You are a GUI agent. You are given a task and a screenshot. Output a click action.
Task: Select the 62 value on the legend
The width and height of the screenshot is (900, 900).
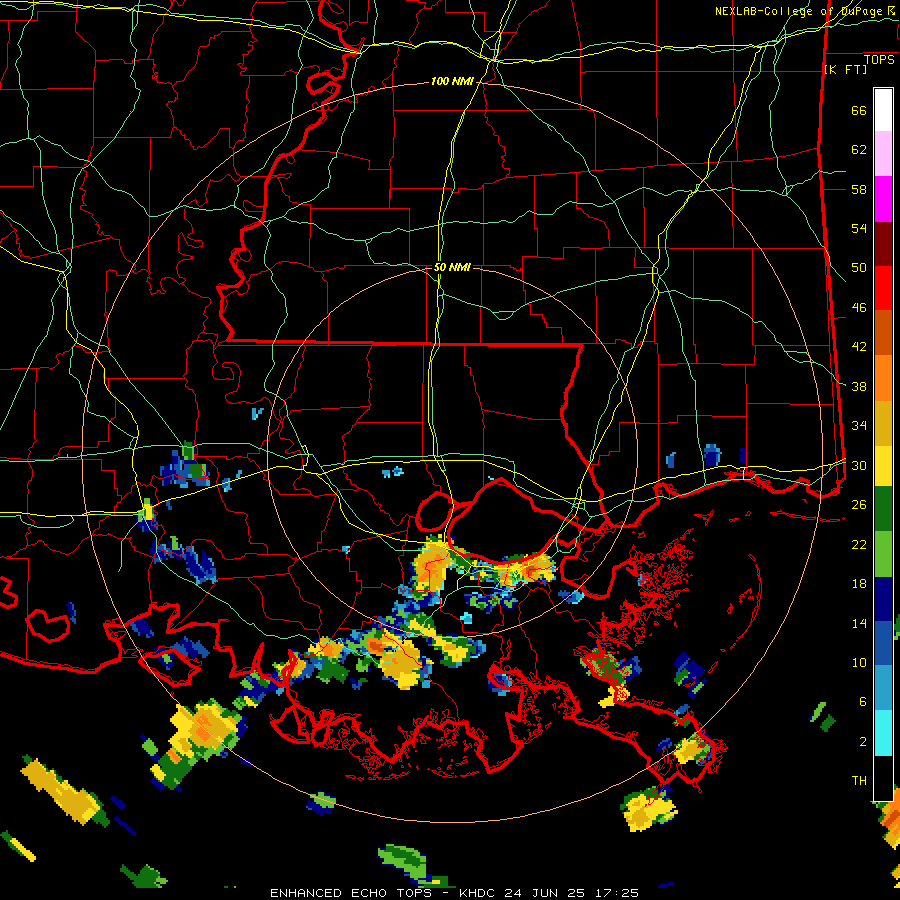[x=859, y=150]
